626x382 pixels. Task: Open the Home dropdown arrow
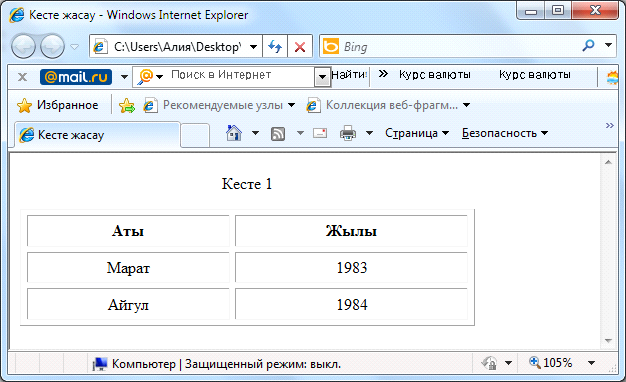[256, 133]
